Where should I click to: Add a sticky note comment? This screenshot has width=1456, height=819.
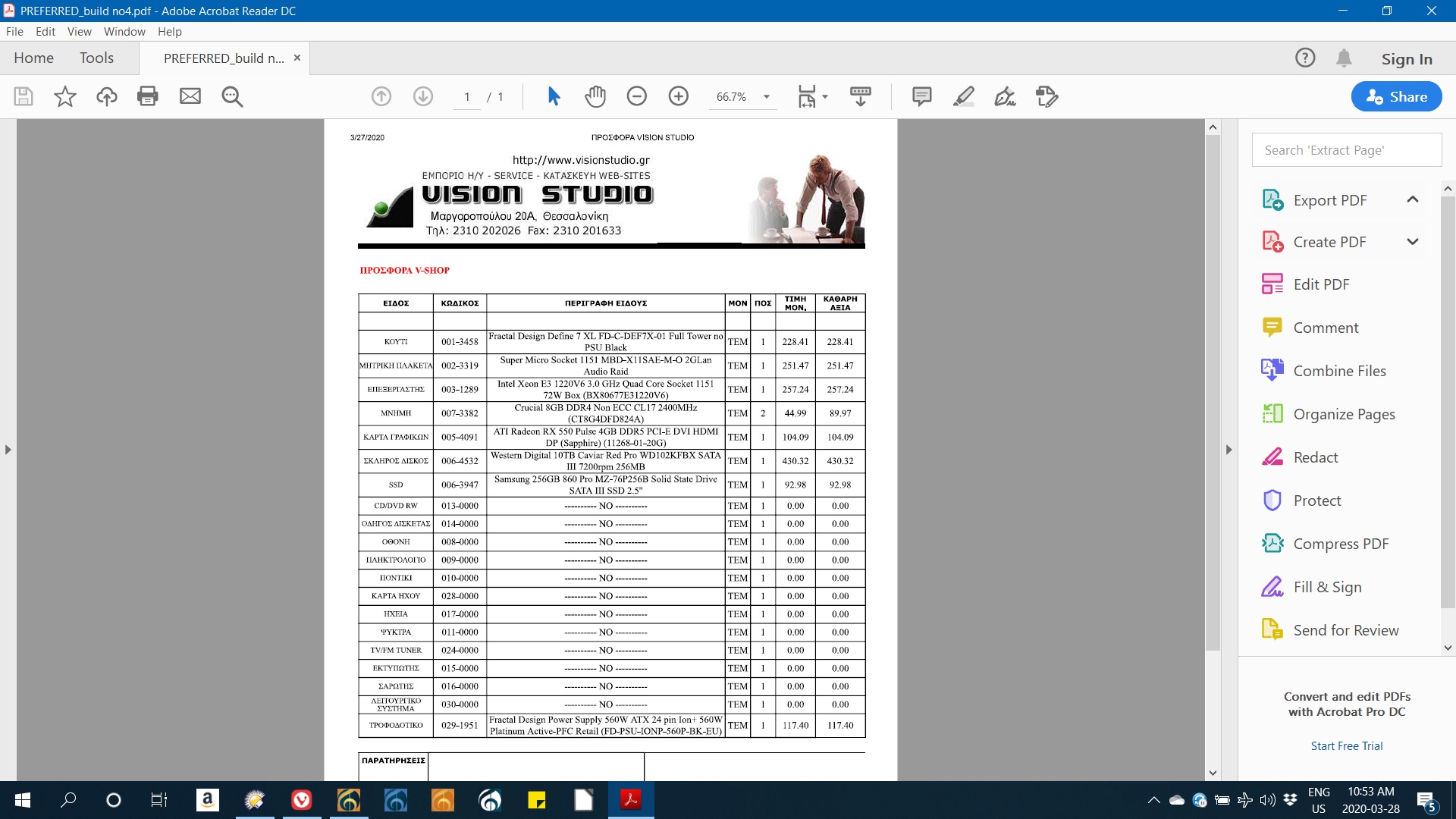coord(922,96)
